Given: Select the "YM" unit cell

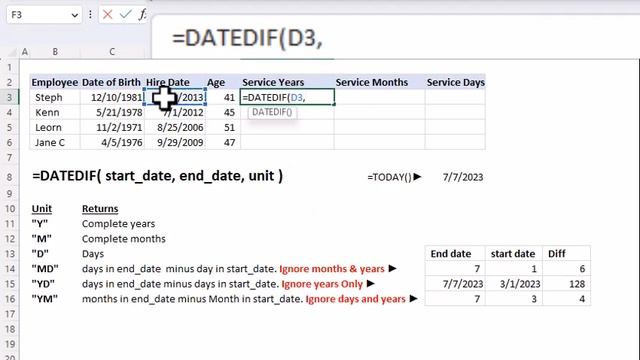Looking at the screenshot, I should (44, 299).
